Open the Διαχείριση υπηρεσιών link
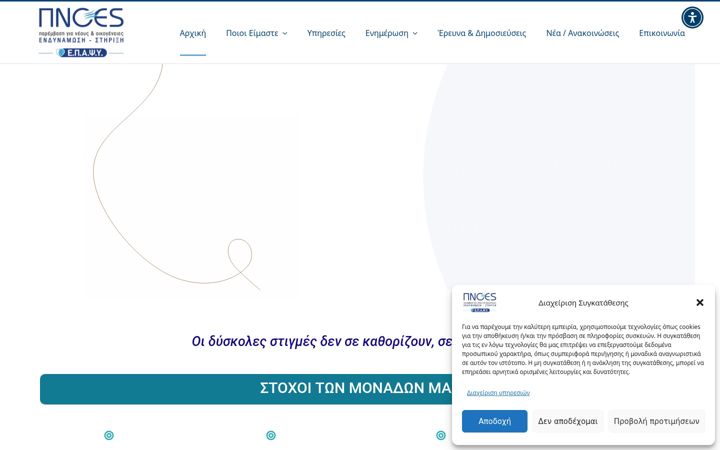The height and width of the screenshot is (450, 720). 498,393
